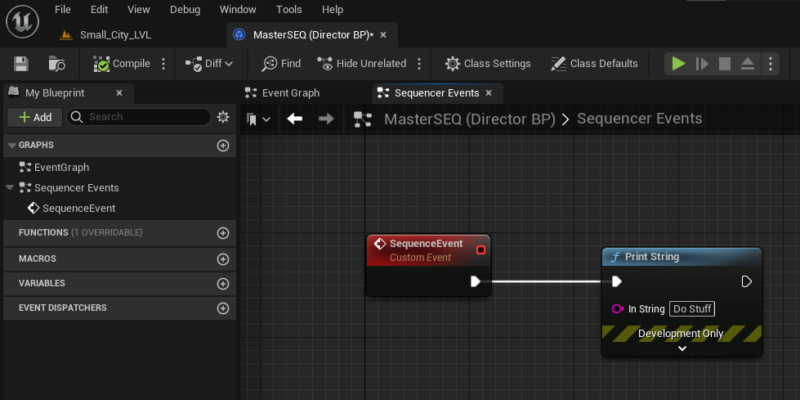Screen dimensions: 800x400
Task: Focus the My Blueprint search field
Action: pyautogui.click(x=139, y=117)
